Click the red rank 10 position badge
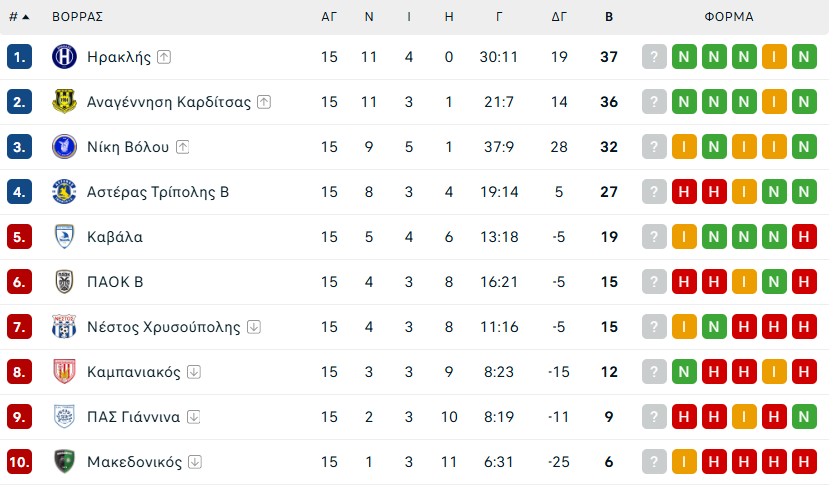Screen dimensions: 840x492 click(x=19, y=462)
